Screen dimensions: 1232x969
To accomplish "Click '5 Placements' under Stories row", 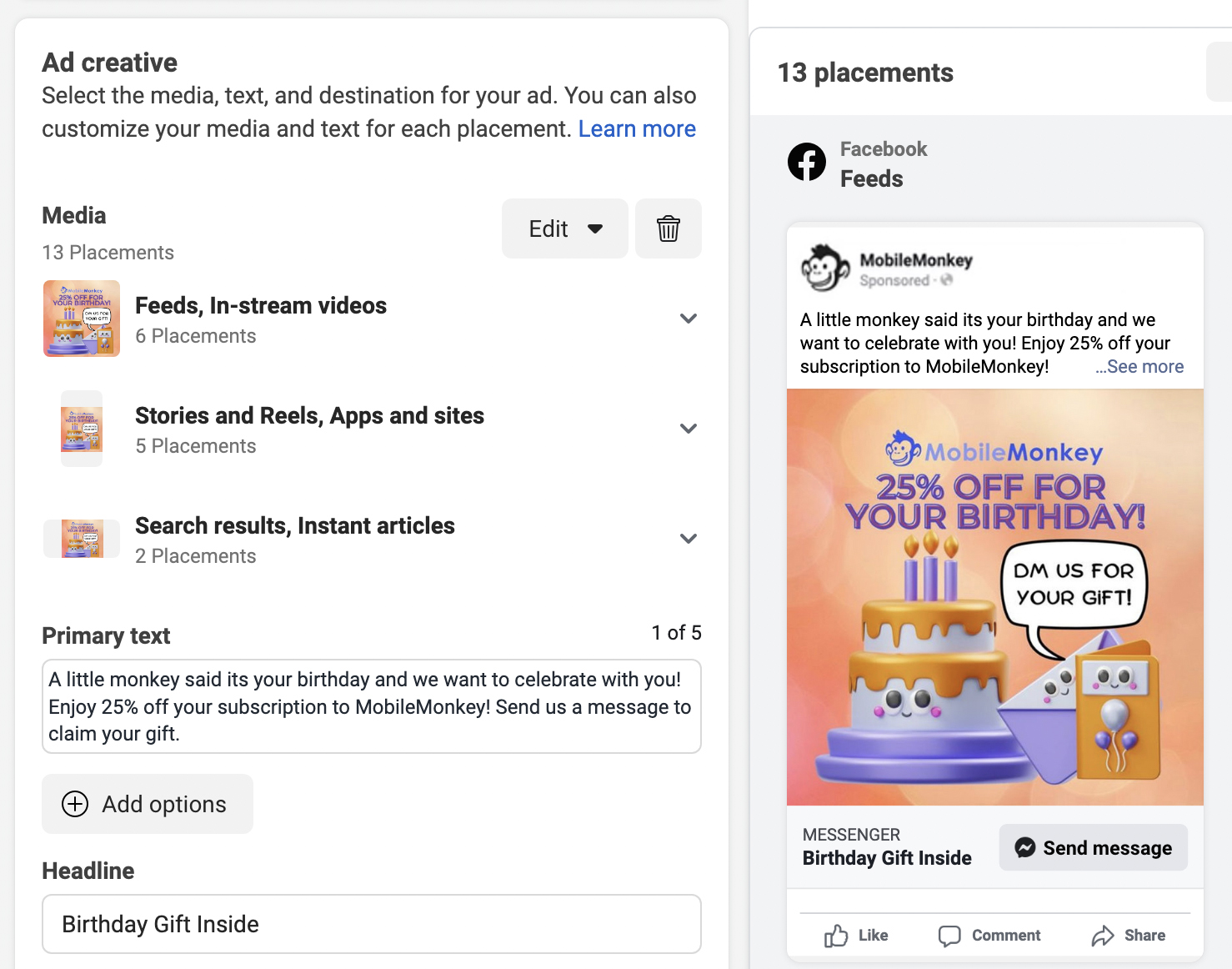I will (x=196, y=446).
